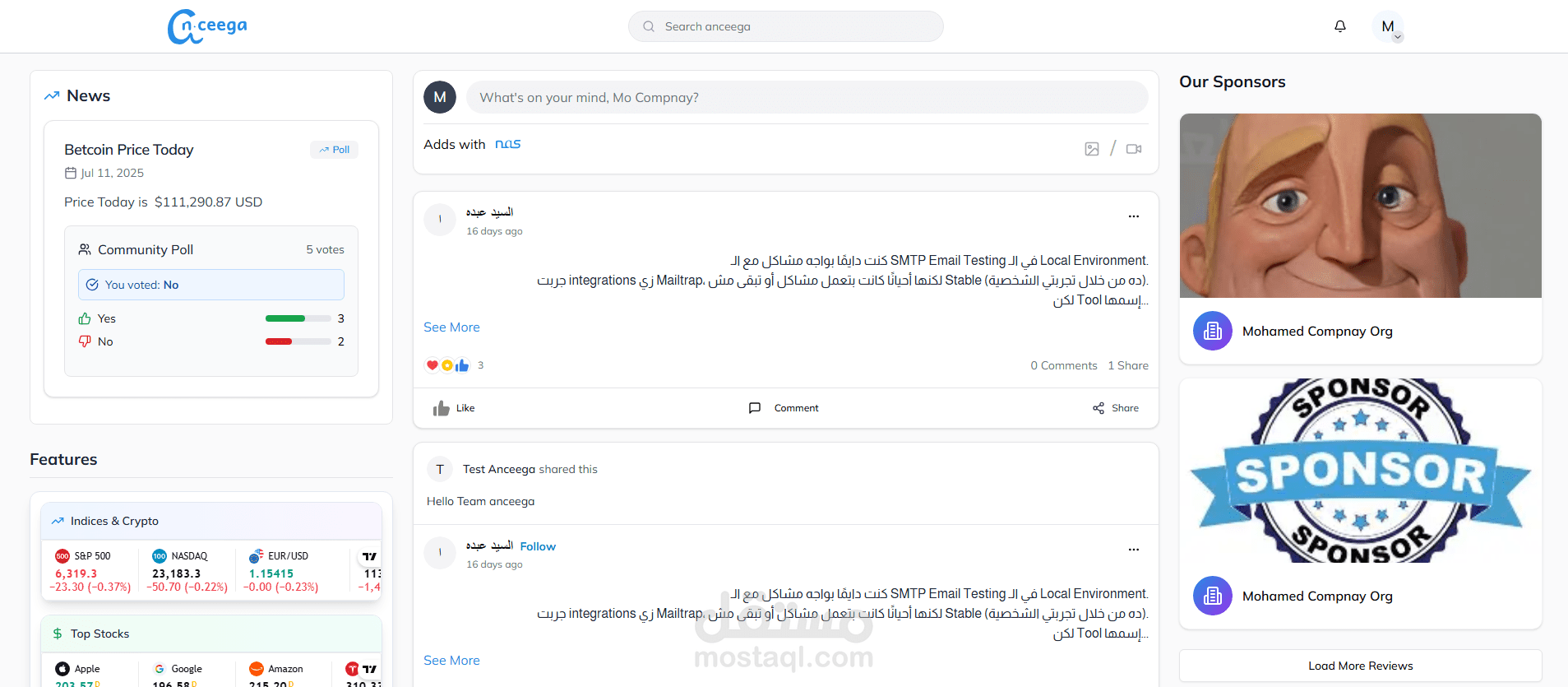1568x687 pixels.
Task: Click Load More Reviews button
Action: point(1360,666)
